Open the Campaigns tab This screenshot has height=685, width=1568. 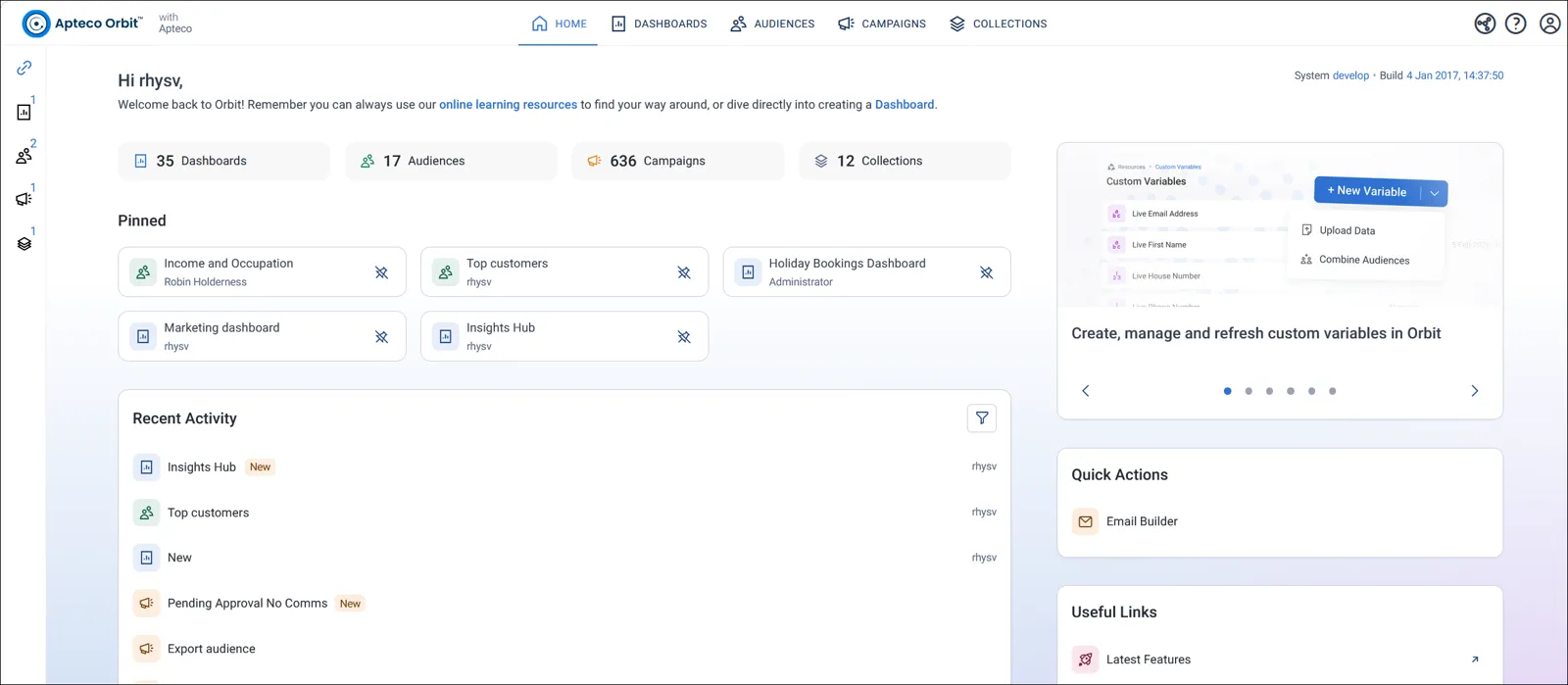(882, 24)
